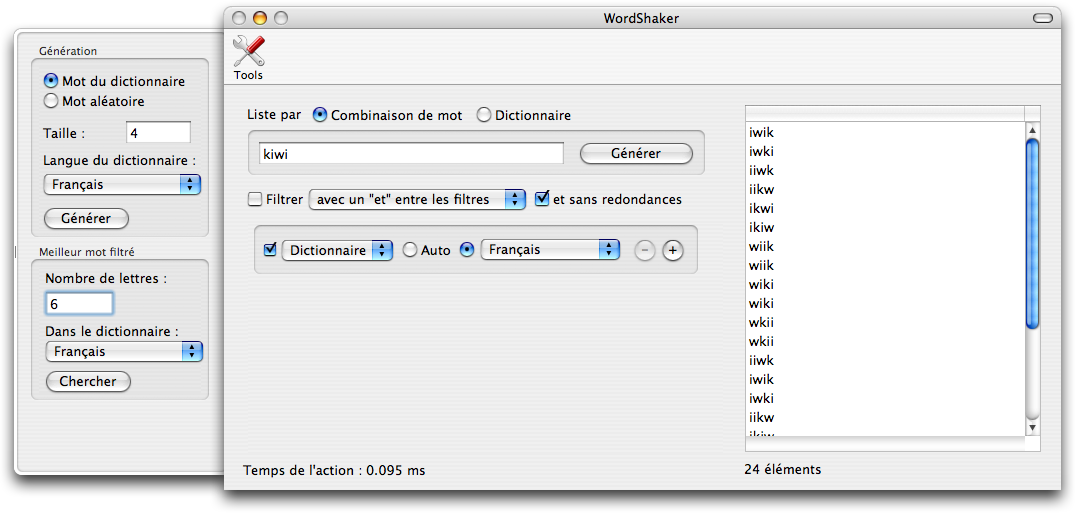
Task: Click Générer in the Génération panel
Action: [x=86, y=219]
